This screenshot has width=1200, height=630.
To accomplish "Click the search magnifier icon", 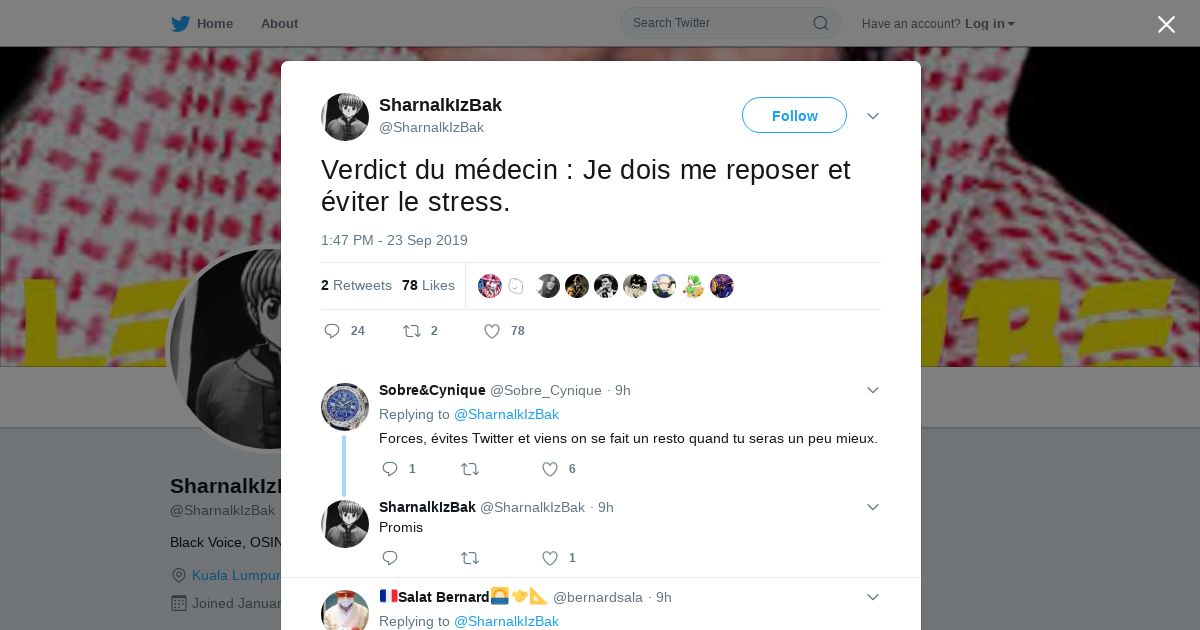I will [x=820, y=23].
